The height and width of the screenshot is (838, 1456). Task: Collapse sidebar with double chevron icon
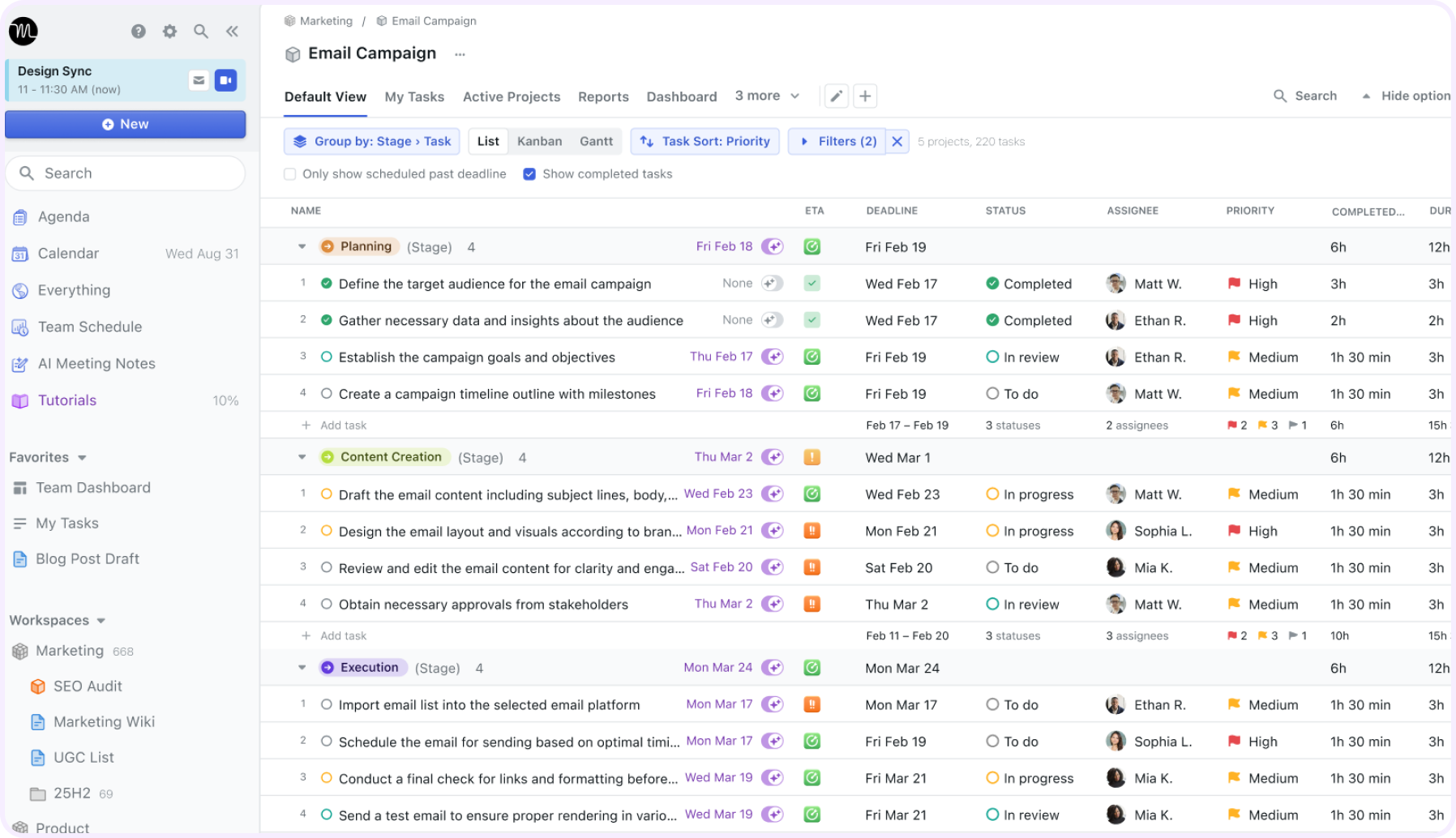coord(232,32)
